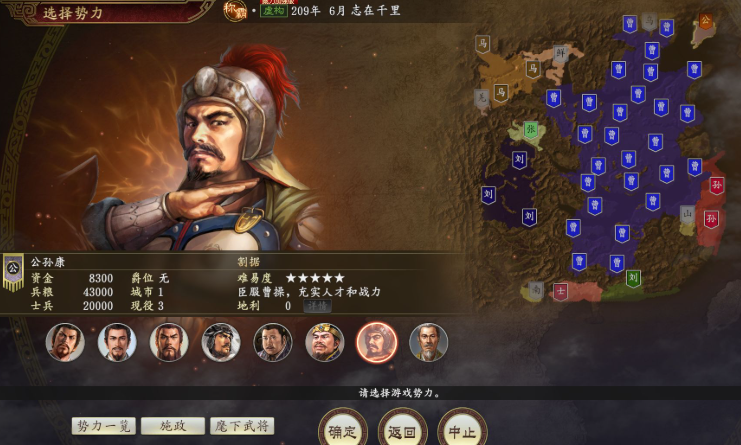741x445 pixels.
Task: Select the golden-crowned warlord portrait
Action: point(325,342)
